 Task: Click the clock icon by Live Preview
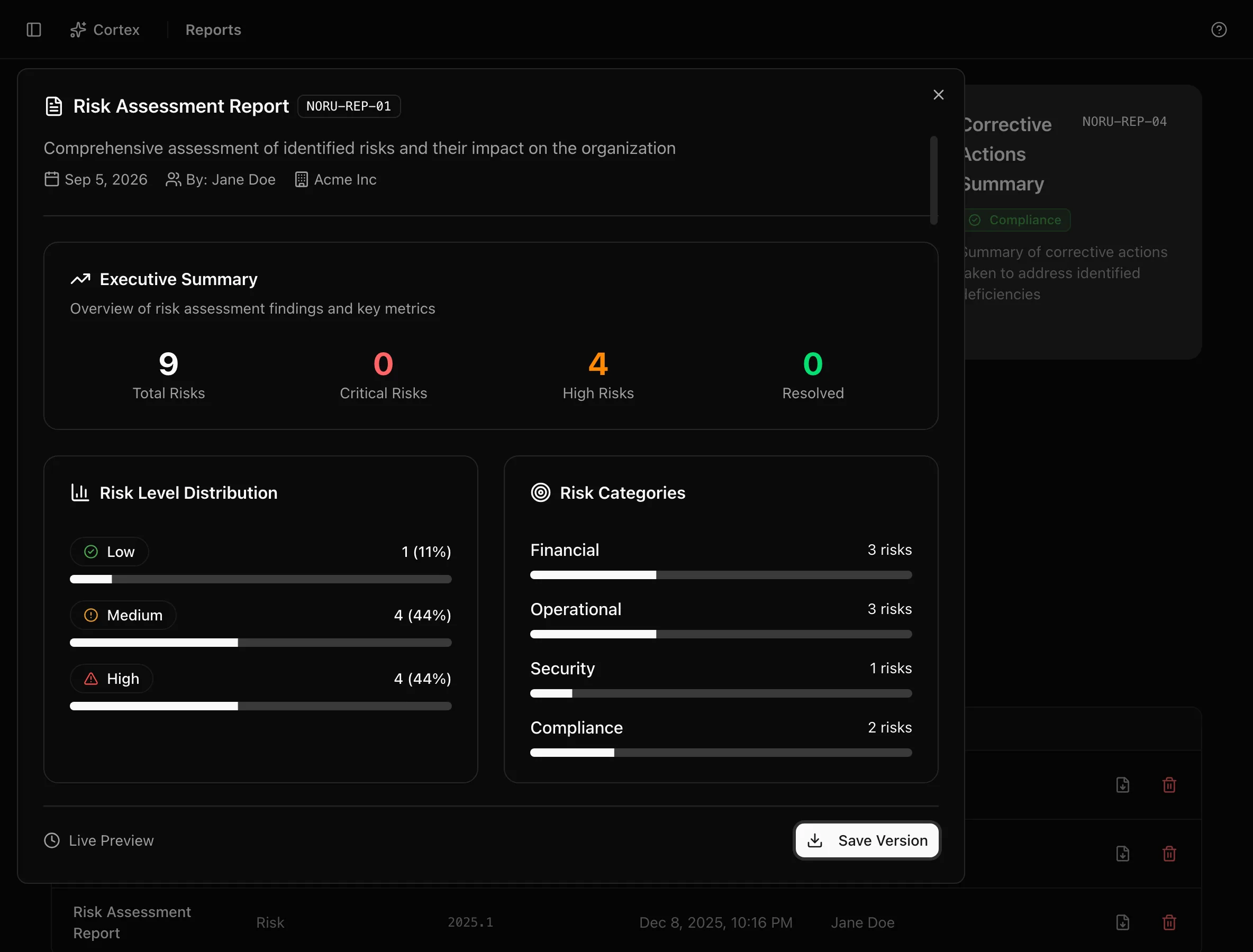coord(52,840)
